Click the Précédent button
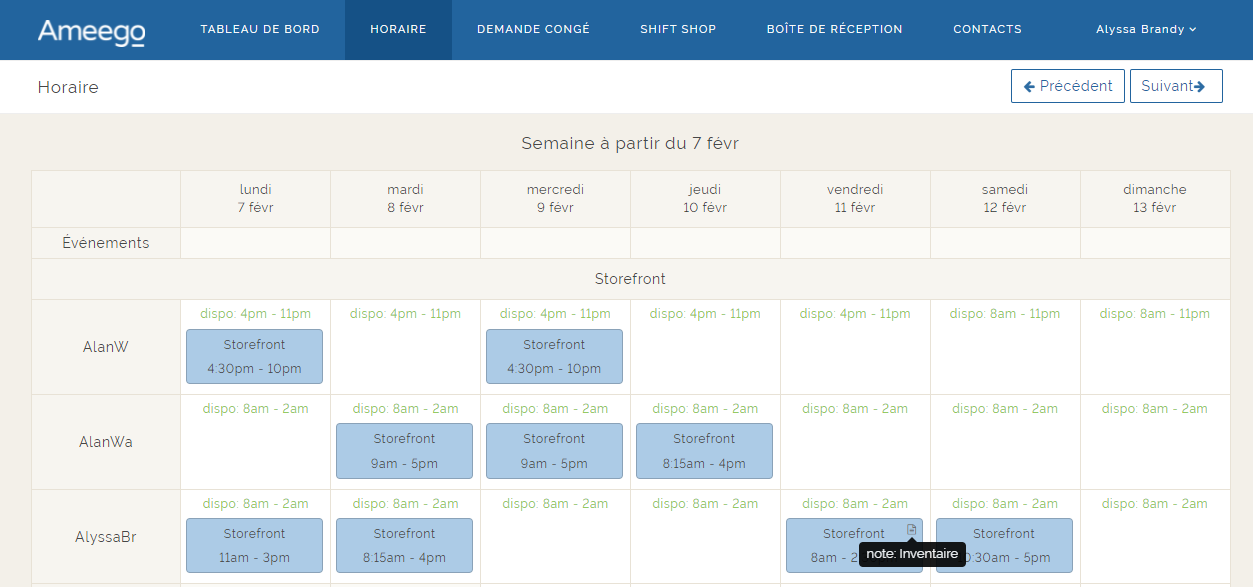 click(1067, 86)
